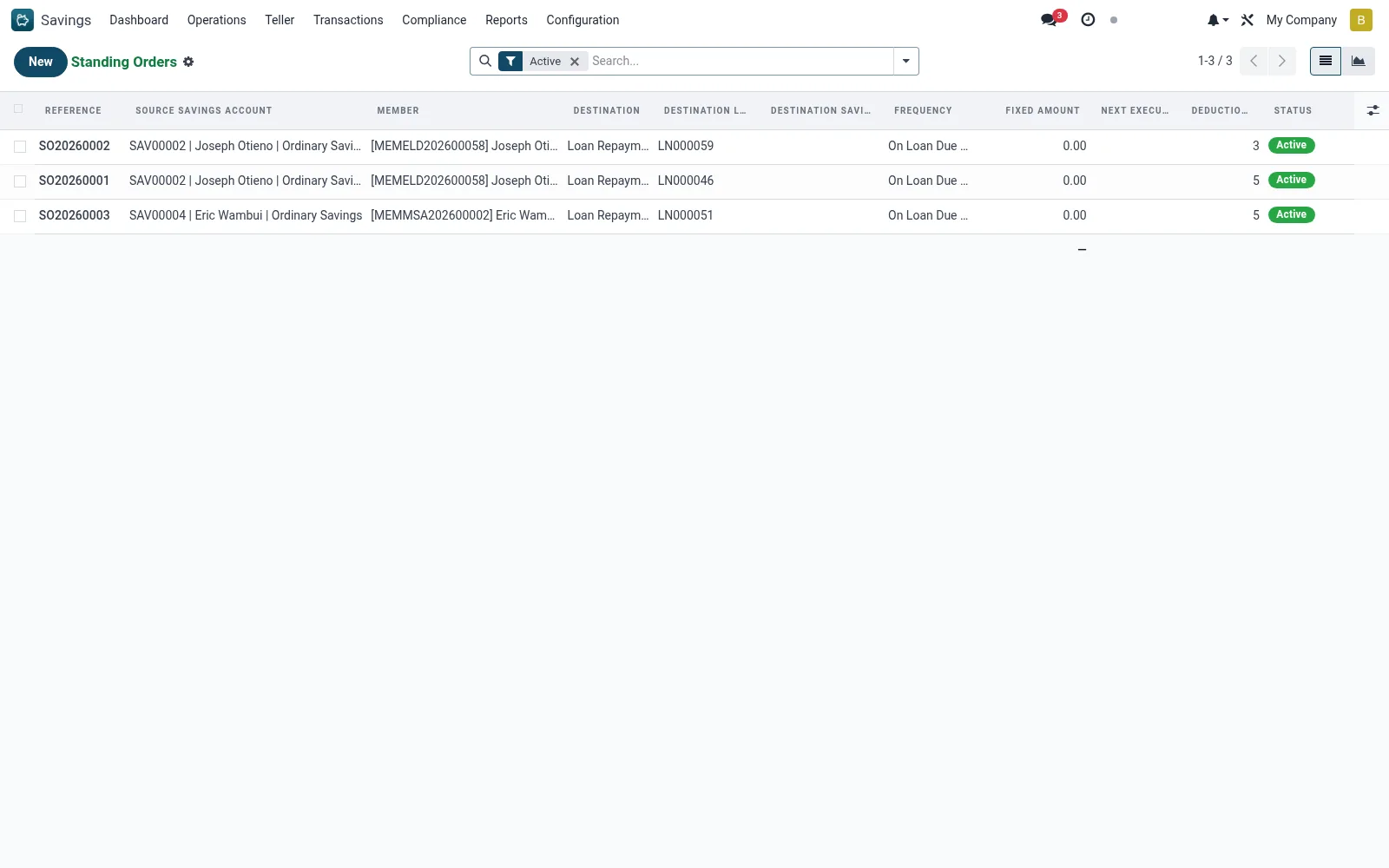The height and width of the screenshot is (868, 1389).
Task: Open the debug tools wrench icon
Action: pyautogui.click(x=1247, y=20)
